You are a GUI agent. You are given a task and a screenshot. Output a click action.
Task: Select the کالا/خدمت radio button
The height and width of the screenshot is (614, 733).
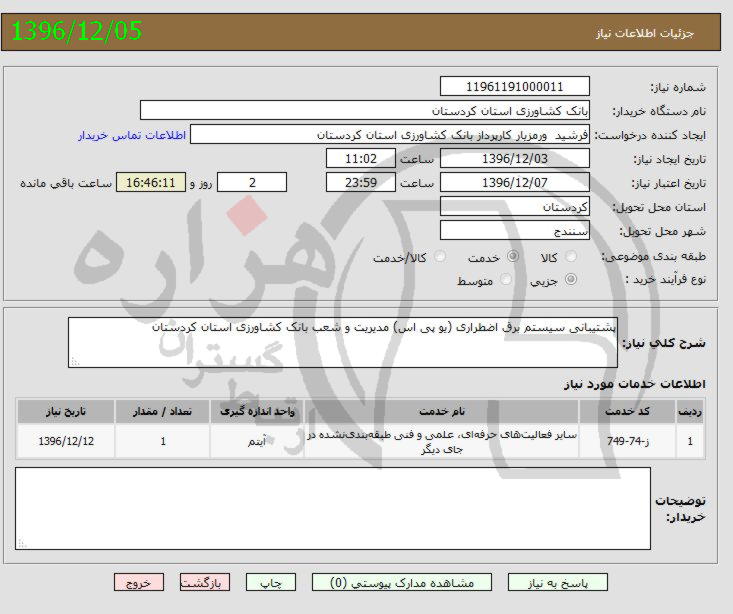440,256
